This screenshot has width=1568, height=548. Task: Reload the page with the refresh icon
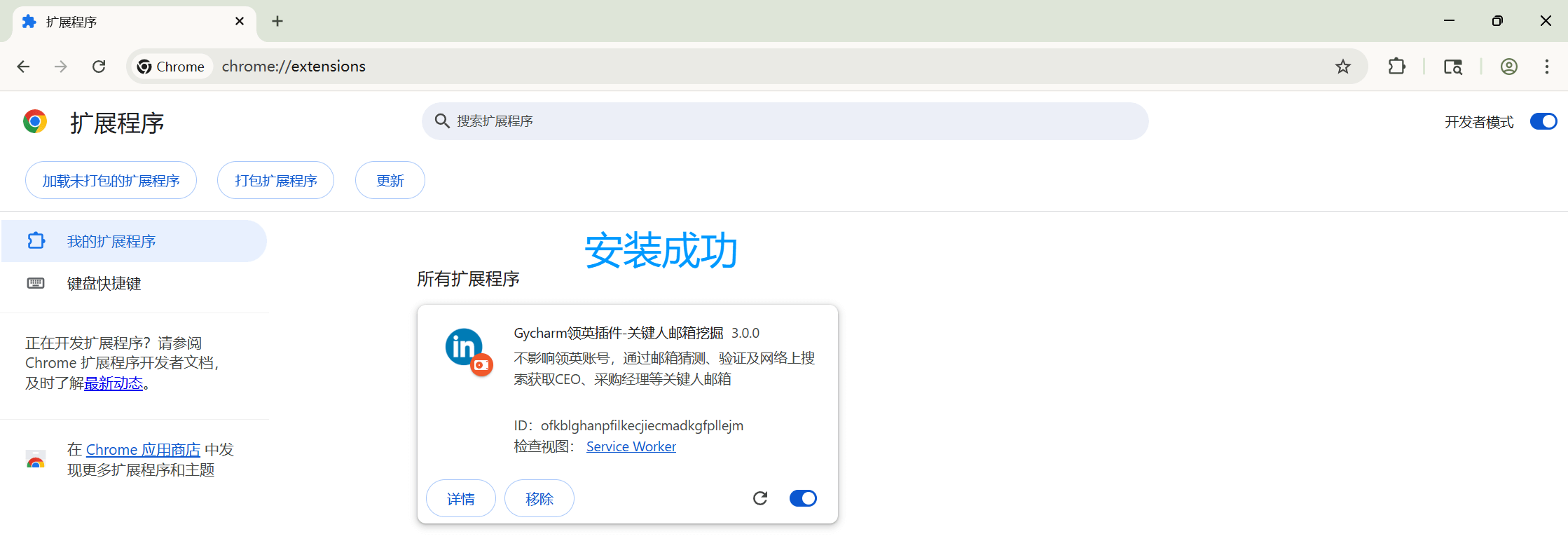point(99,67)
